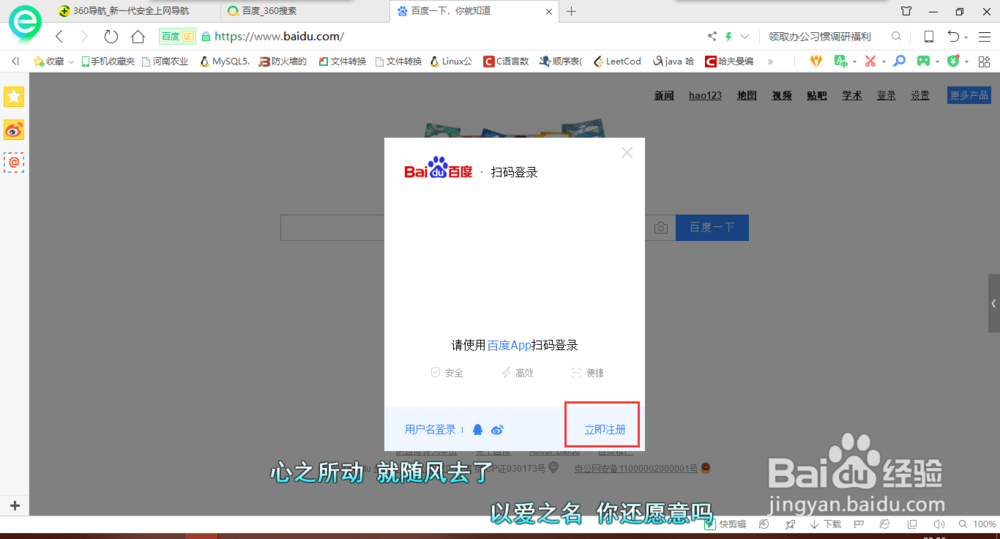
Task: Expand the translate extension dropdown arrow
Action: tap(854, 63)
